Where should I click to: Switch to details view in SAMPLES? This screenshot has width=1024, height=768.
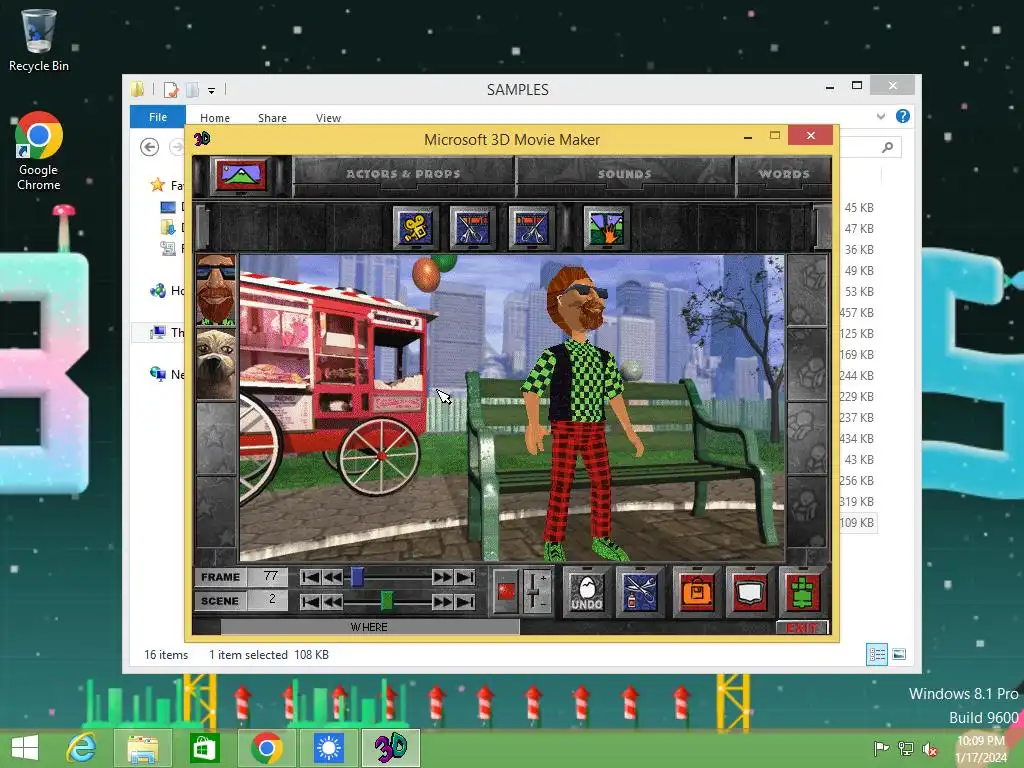(877, 654)
